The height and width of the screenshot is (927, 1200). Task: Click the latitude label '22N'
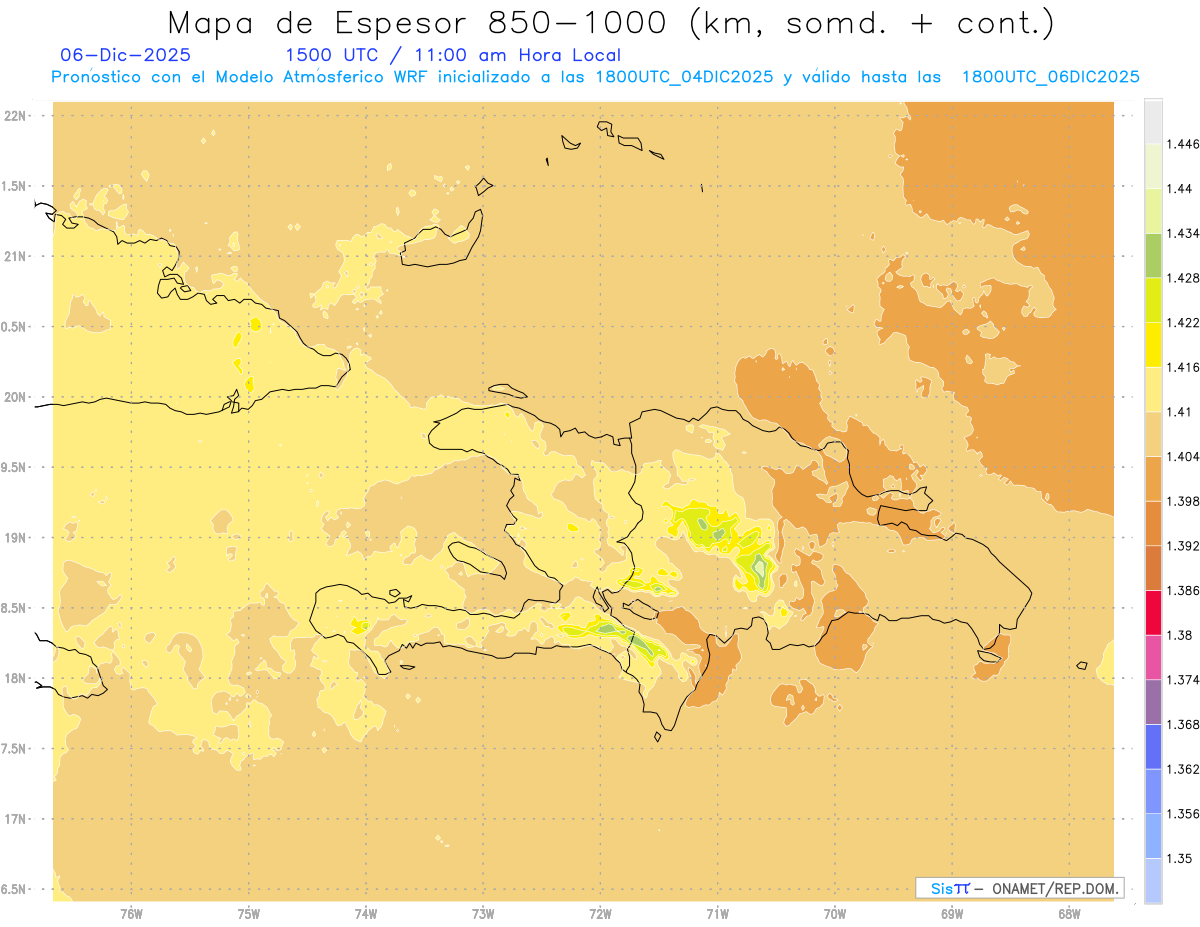(15, 115)
